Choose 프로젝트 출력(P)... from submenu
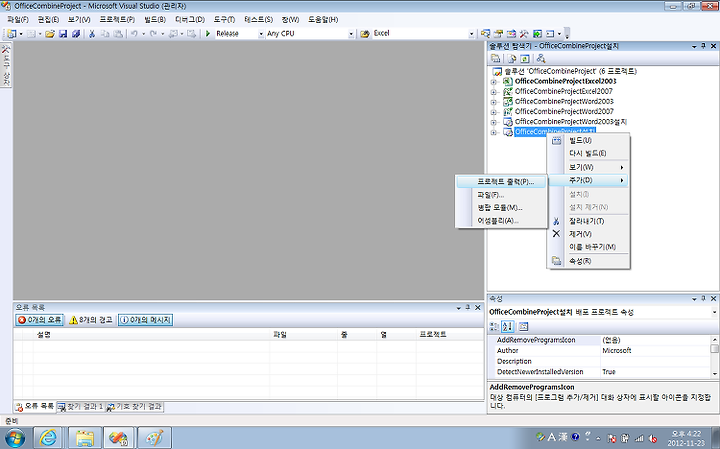The height and width of the screenshot is (449, 720). coord(501,182)
